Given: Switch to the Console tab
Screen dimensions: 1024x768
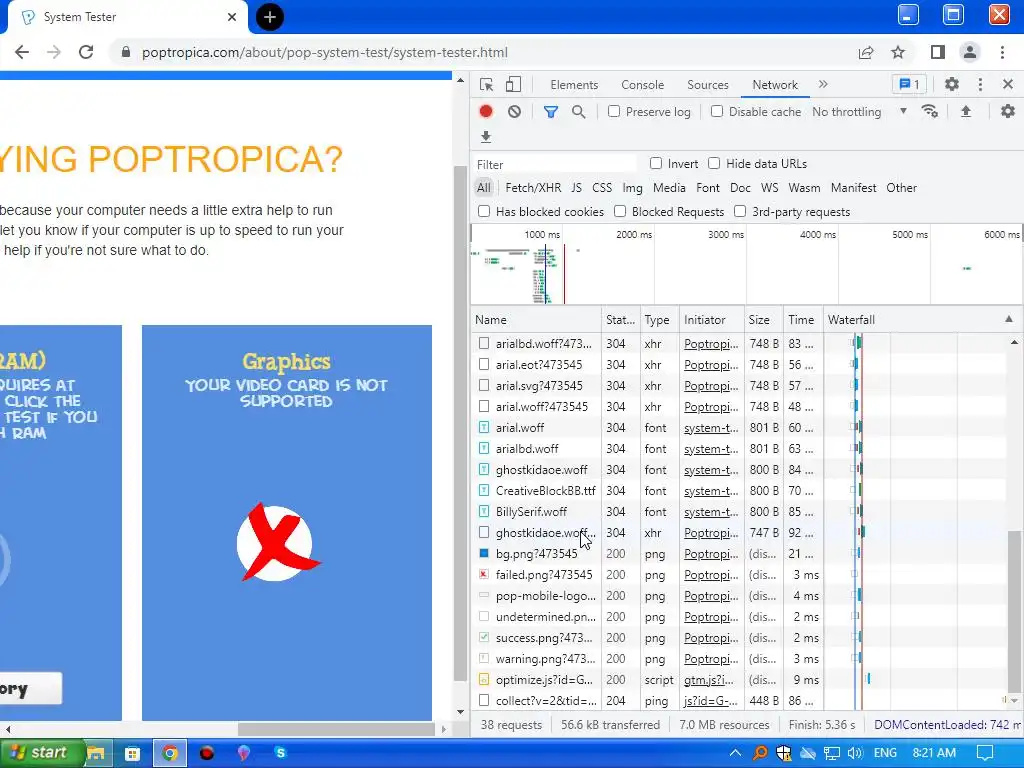Looking at the screenshot, I should click(642, 85).
